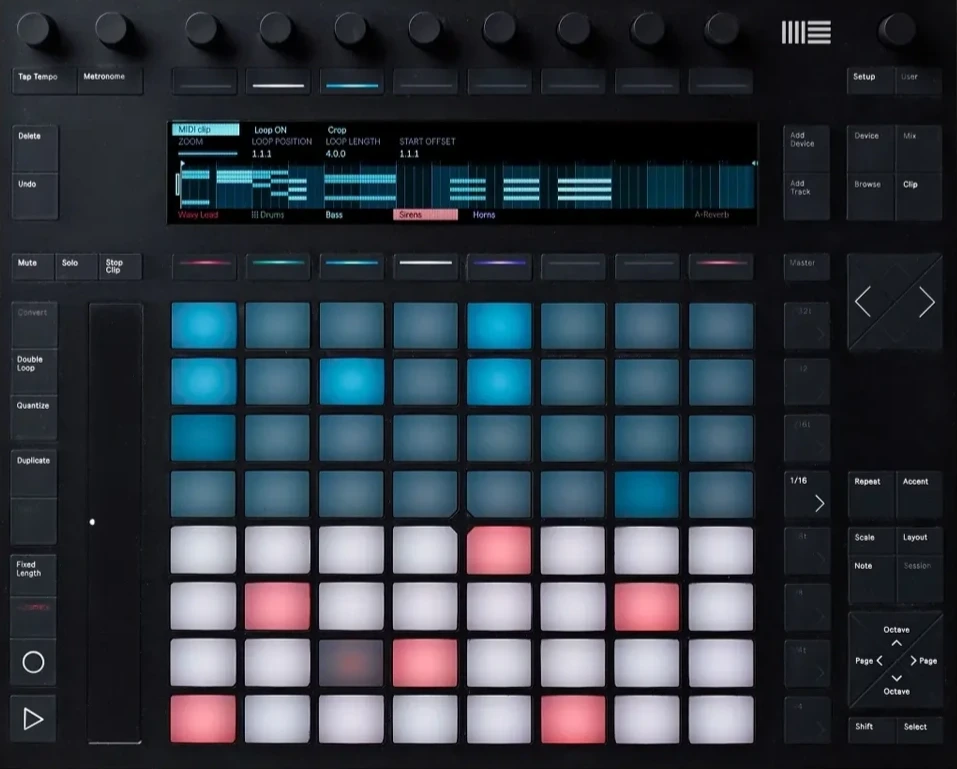Image resolution: width=957 pixels, height=769 pixels.
Task: Click the left arrow navigation button
Action: click(863, 301)
